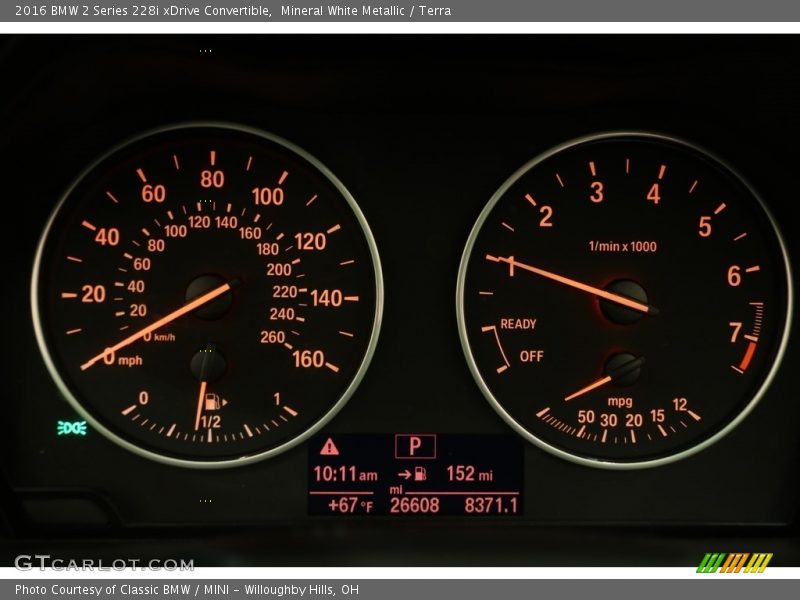
Task: Click the speedometer needle center hub
Action: point(207,297)
